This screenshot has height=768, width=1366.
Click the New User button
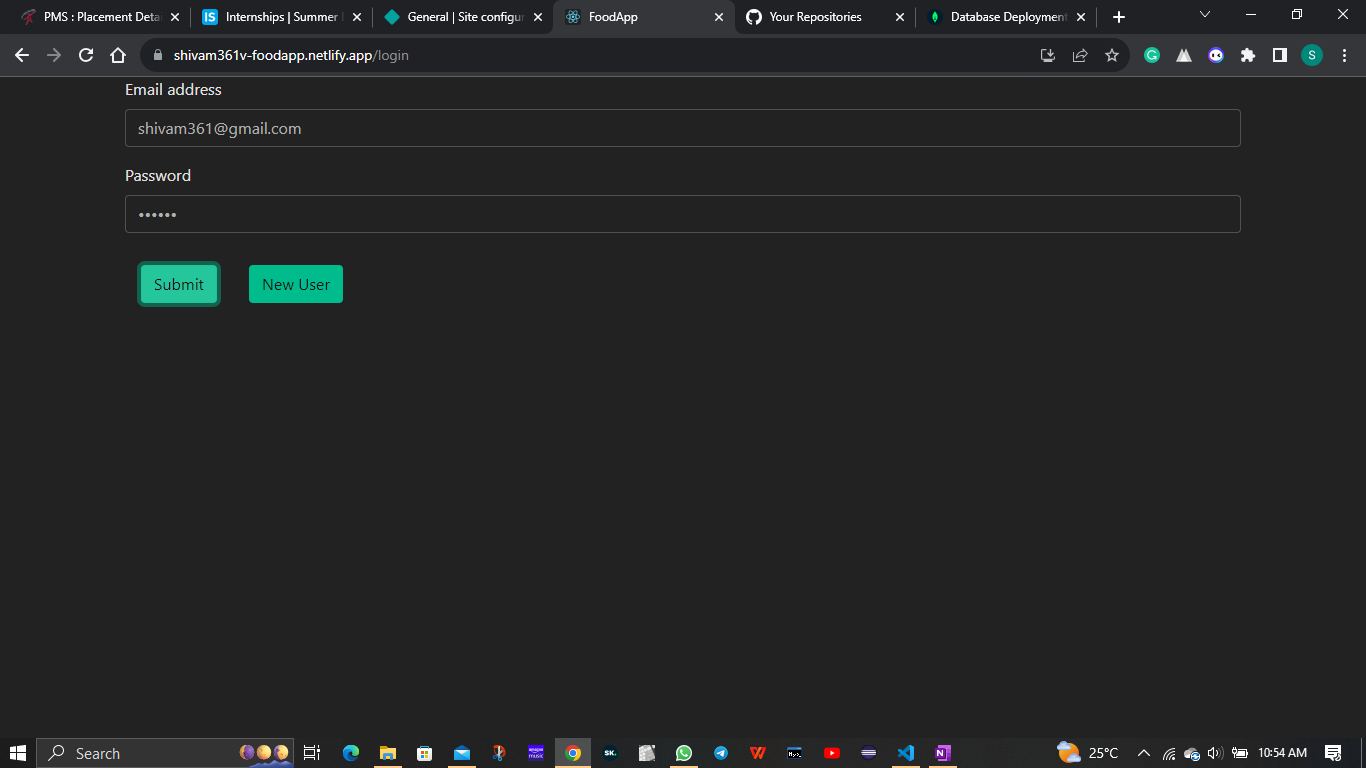(295, 284)
